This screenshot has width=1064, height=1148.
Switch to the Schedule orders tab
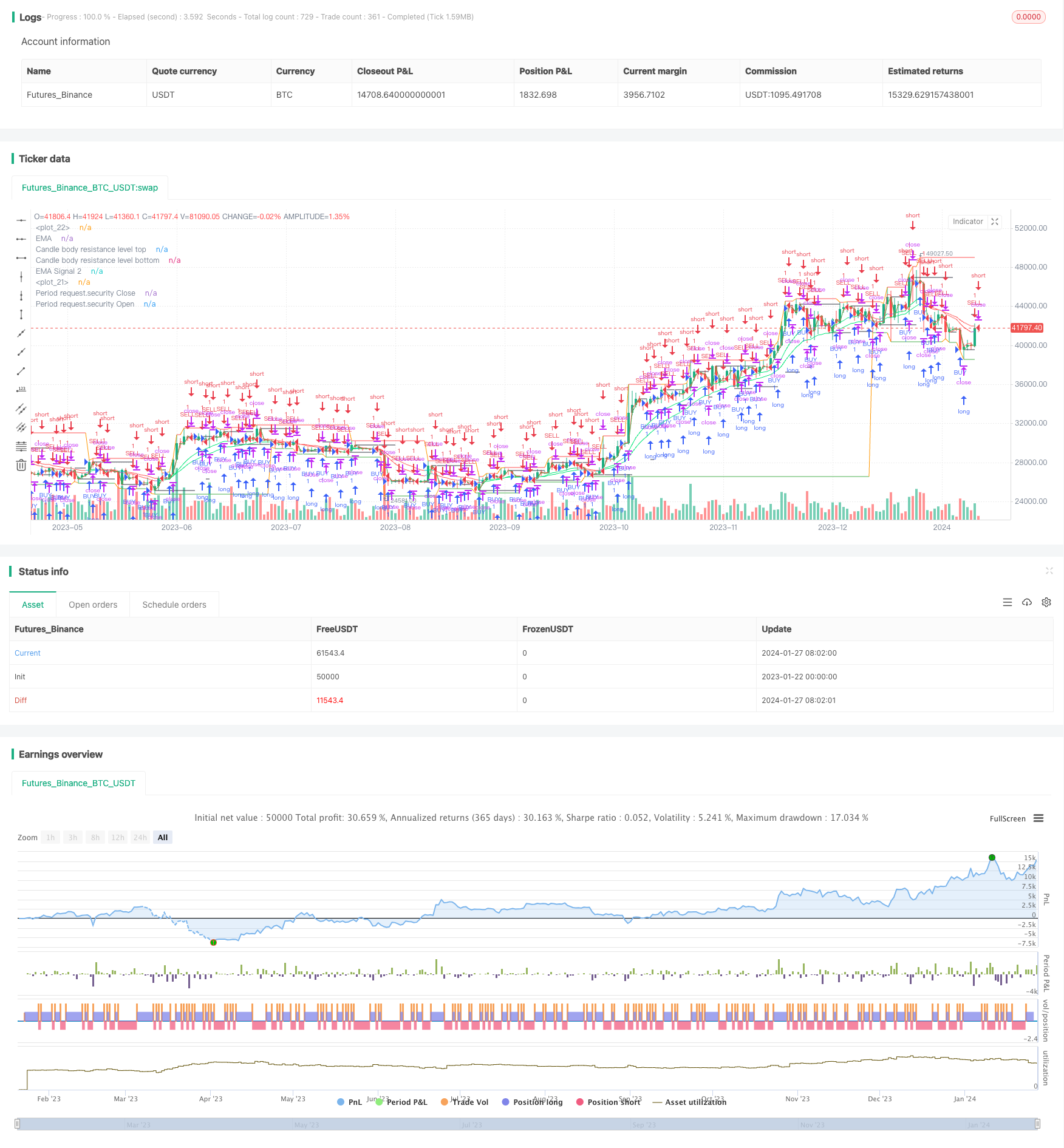[x=174, y=605]
